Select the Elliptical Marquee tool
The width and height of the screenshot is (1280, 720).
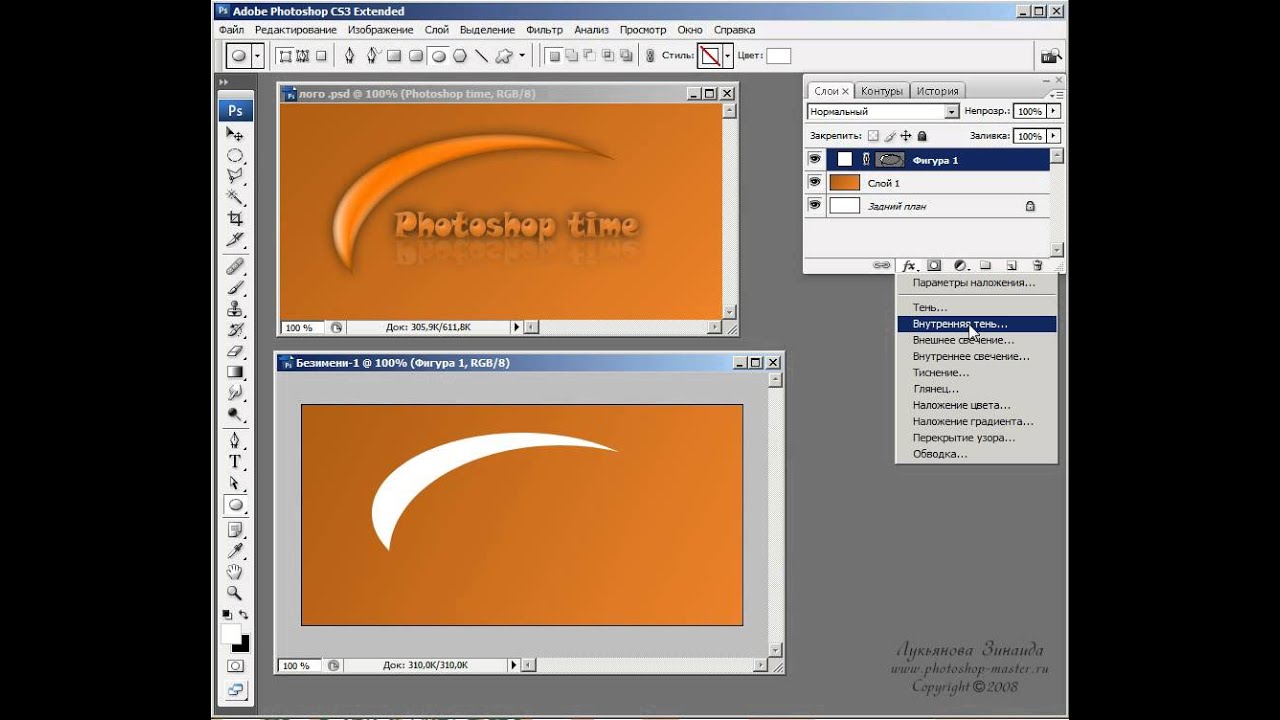pyautogui.click(x=235, y=155)
